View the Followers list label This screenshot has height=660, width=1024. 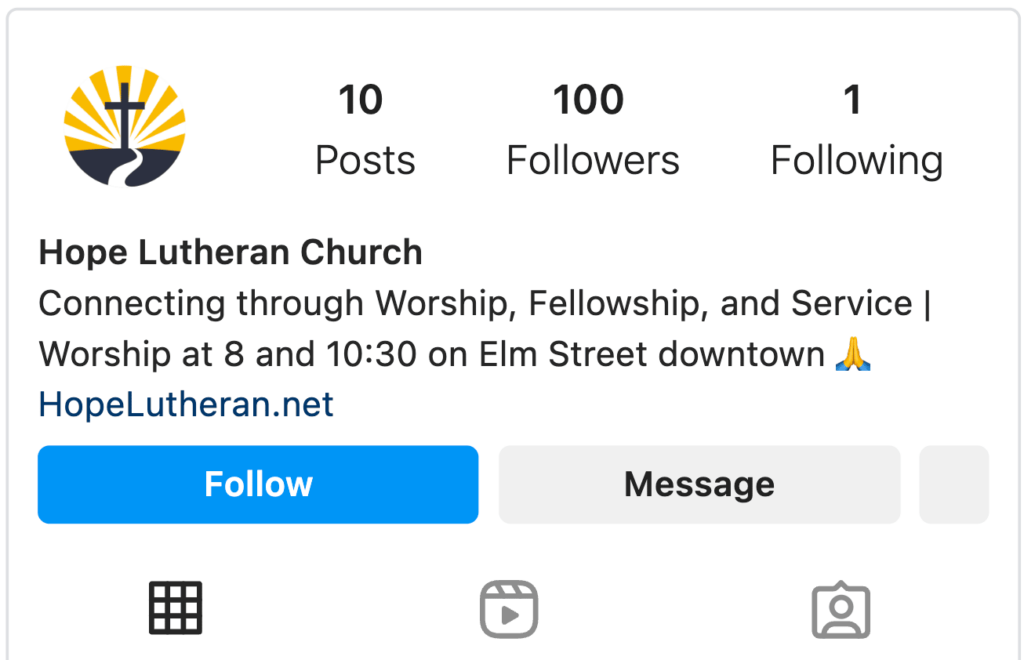coord(593,161)
